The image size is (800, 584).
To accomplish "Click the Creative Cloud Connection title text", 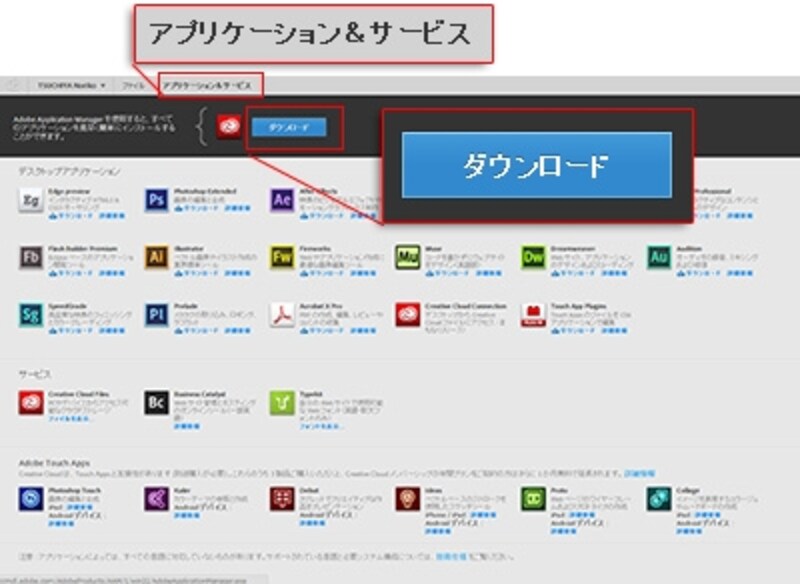I will pyautogui.click(x=466, y=306).
